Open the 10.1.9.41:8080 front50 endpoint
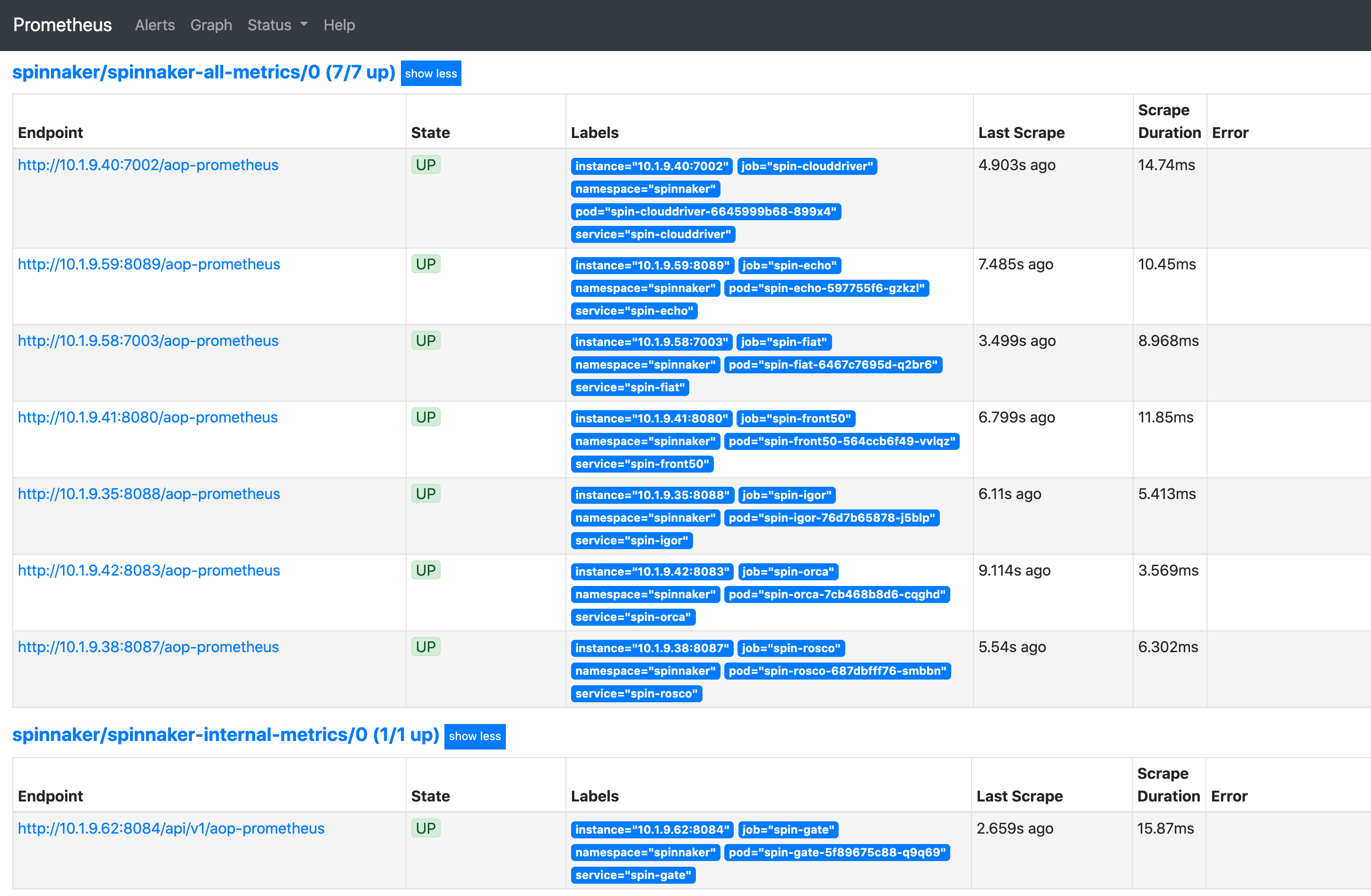Screen dimensions: 1371x896 [x=148, y=417]
